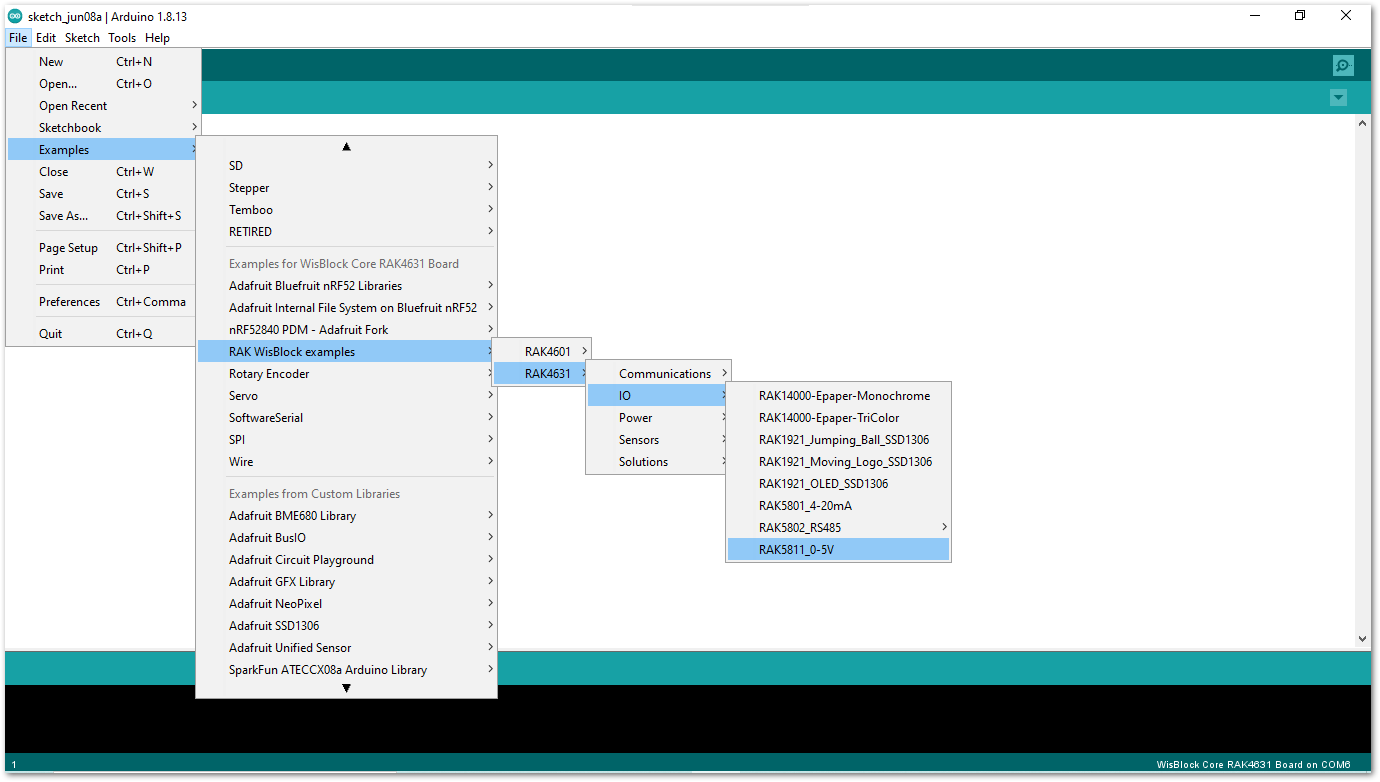Open Adafruit BusIO examples
This screenshot has height=782, width=1380.
point(346,538)
